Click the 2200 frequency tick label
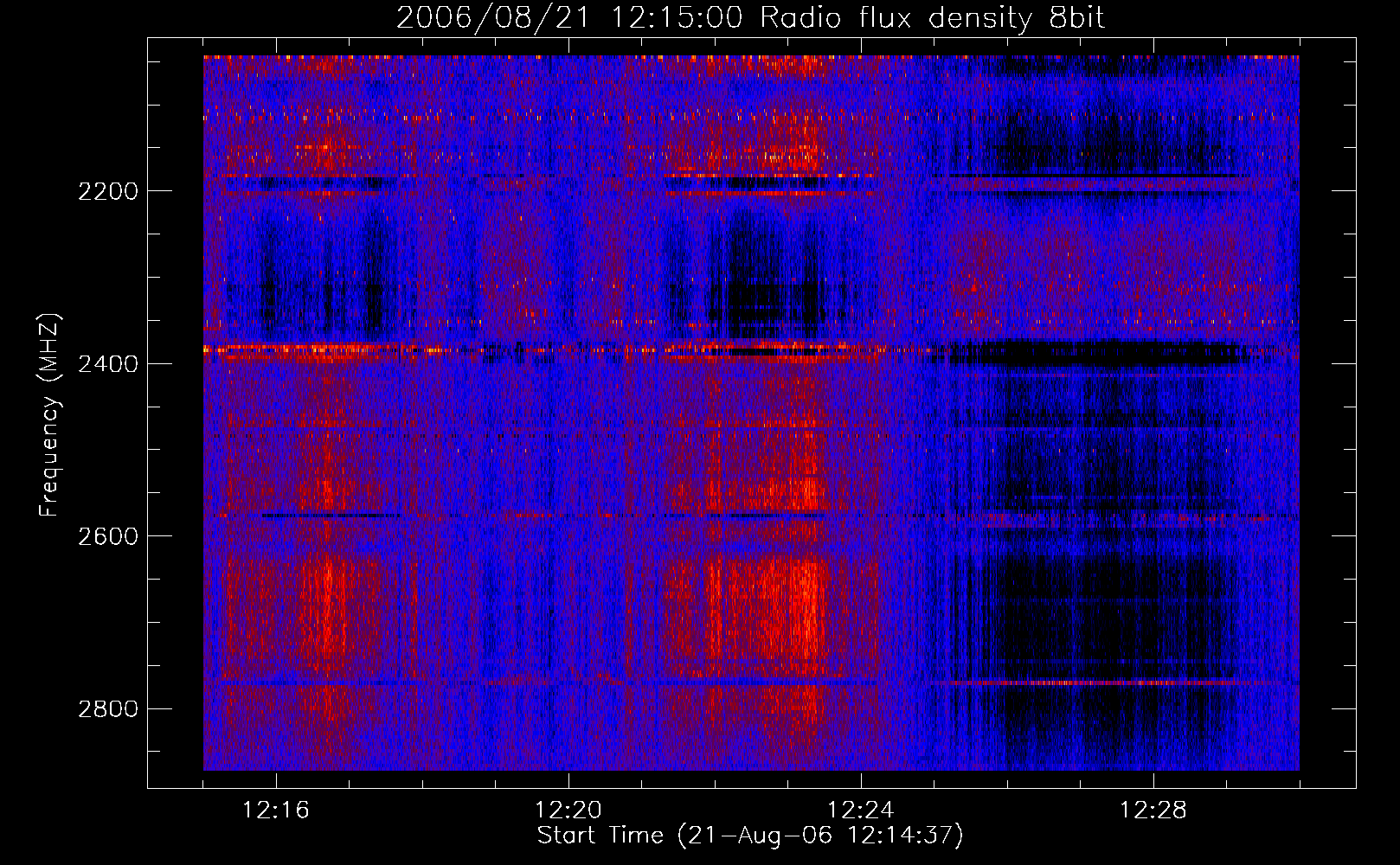The height and width of the screenshot is (865, 1400). point(108,191)
